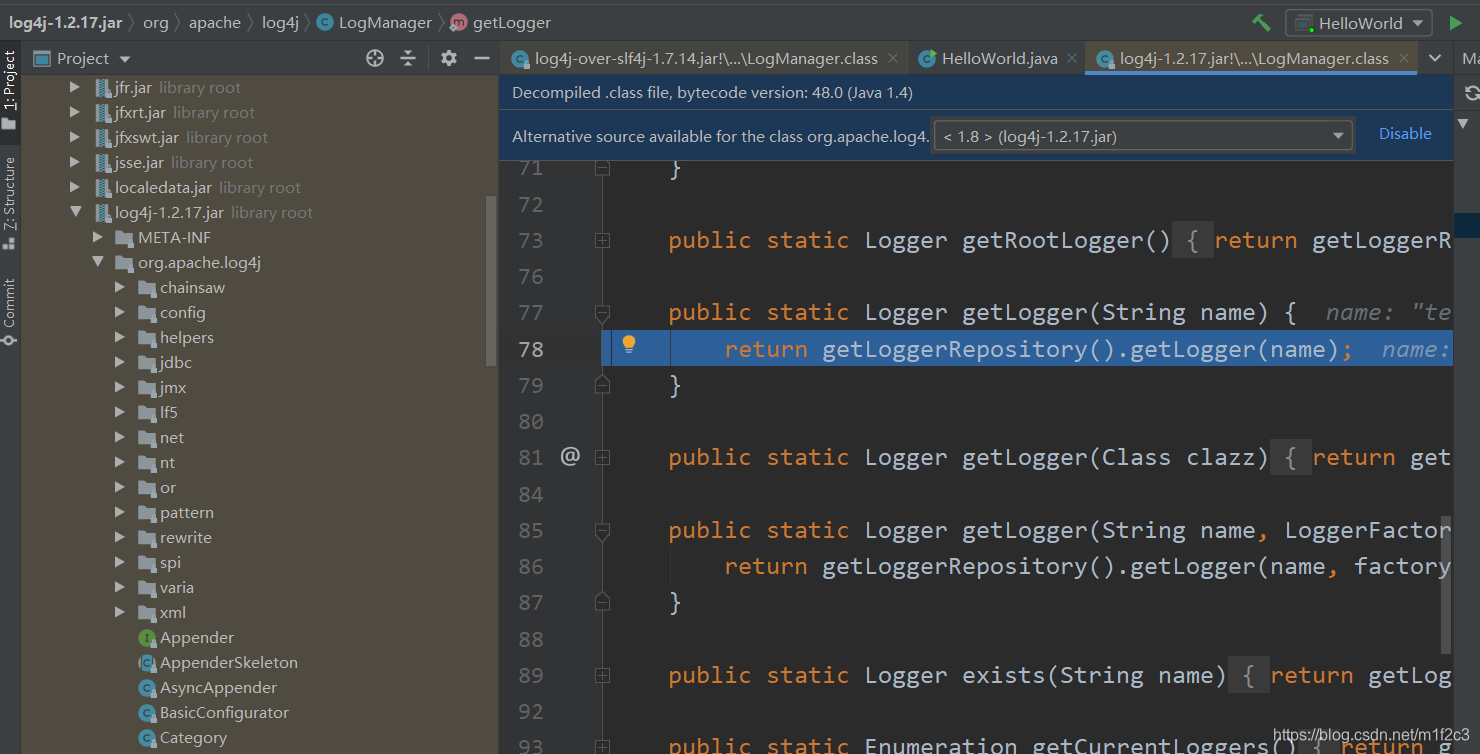Viewport: 1480px width, 754px height.
Task: Collapse log4j-1.2.17.jar tree node
Action: coord(75,213)
